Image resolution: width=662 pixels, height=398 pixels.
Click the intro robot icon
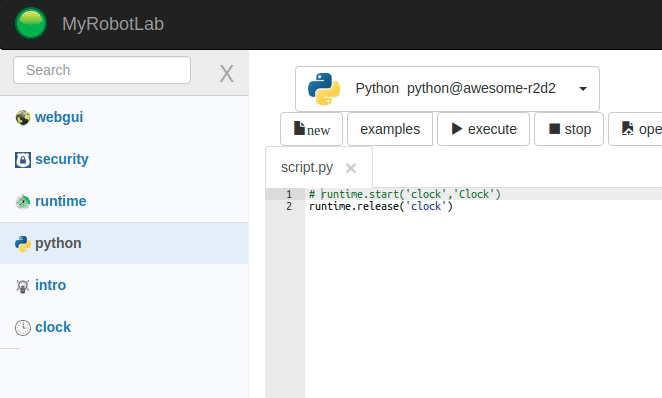point(23,286)
